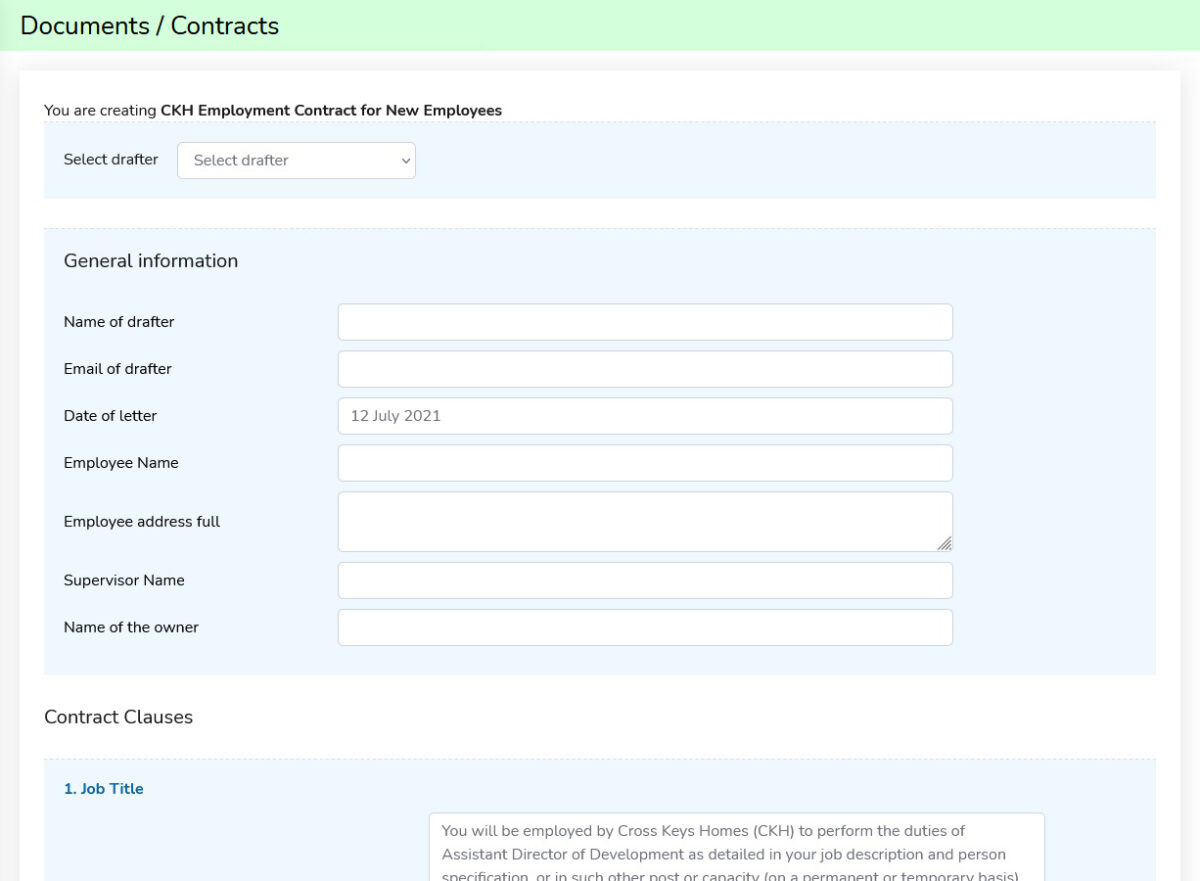Click the General information section heading
The width and height of the screenshot is (1200, 881).
(x=150, y=260)
